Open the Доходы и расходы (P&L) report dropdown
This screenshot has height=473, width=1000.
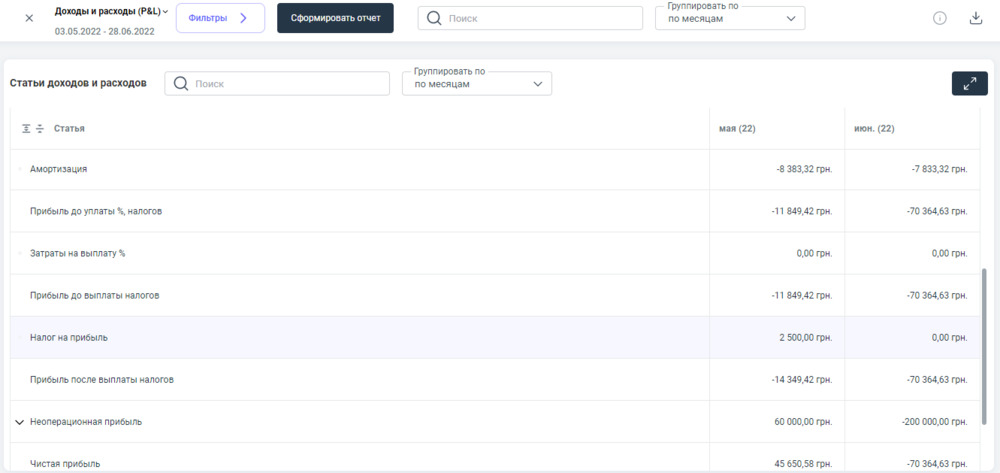click(x=111, y=11)
